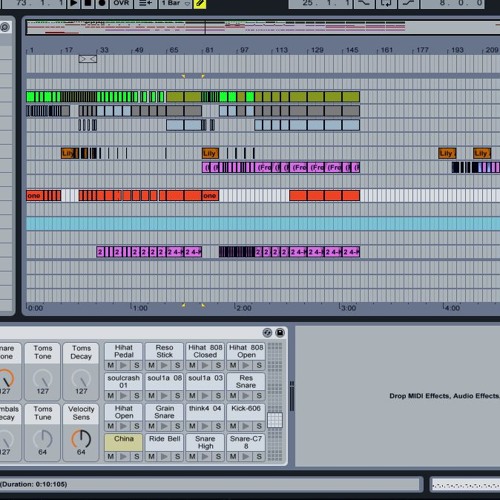Click the first yellow locator above the clips

pos(183,76)
